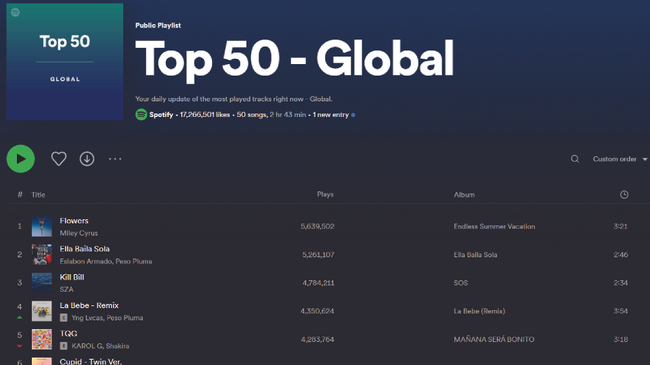Screen dimensions: 650x365
Task: Click the TQG cover thumbnail
Action: [x=42, y=339]
